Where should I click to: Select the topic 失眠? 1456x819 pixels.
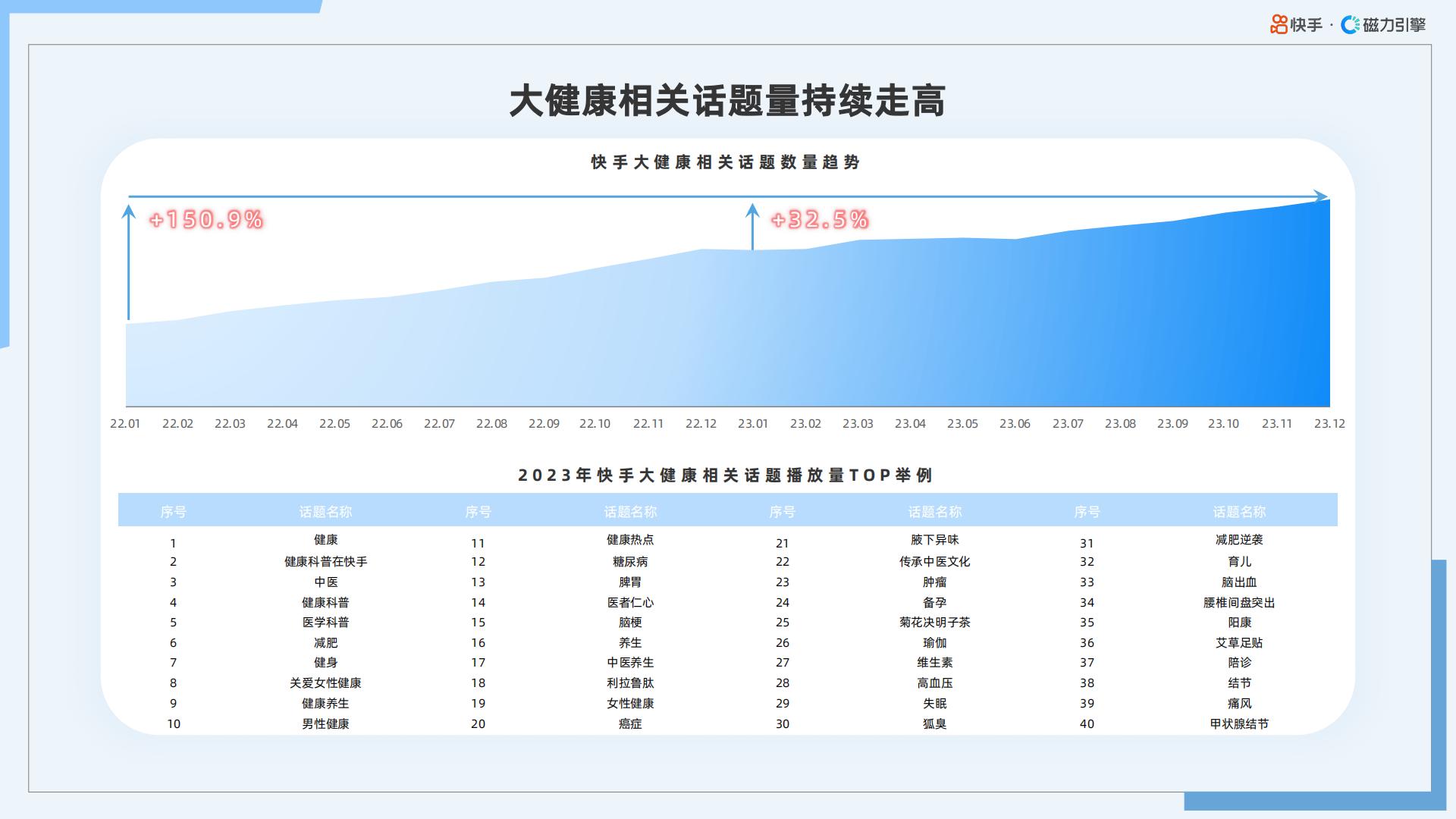click(x=934, y=704)
